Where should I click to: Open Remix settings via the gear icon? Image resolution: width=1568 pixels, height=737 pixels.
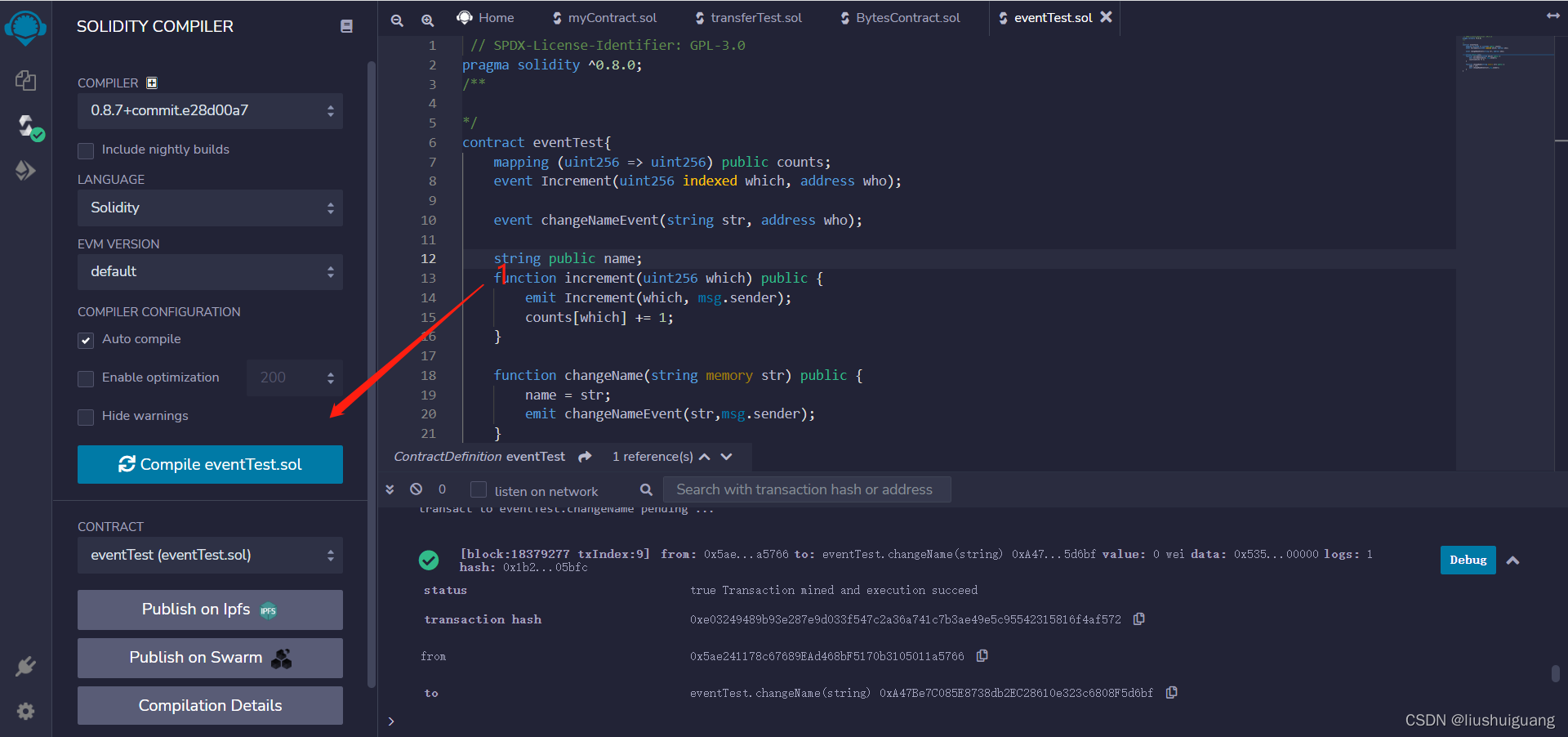[25, 710]
